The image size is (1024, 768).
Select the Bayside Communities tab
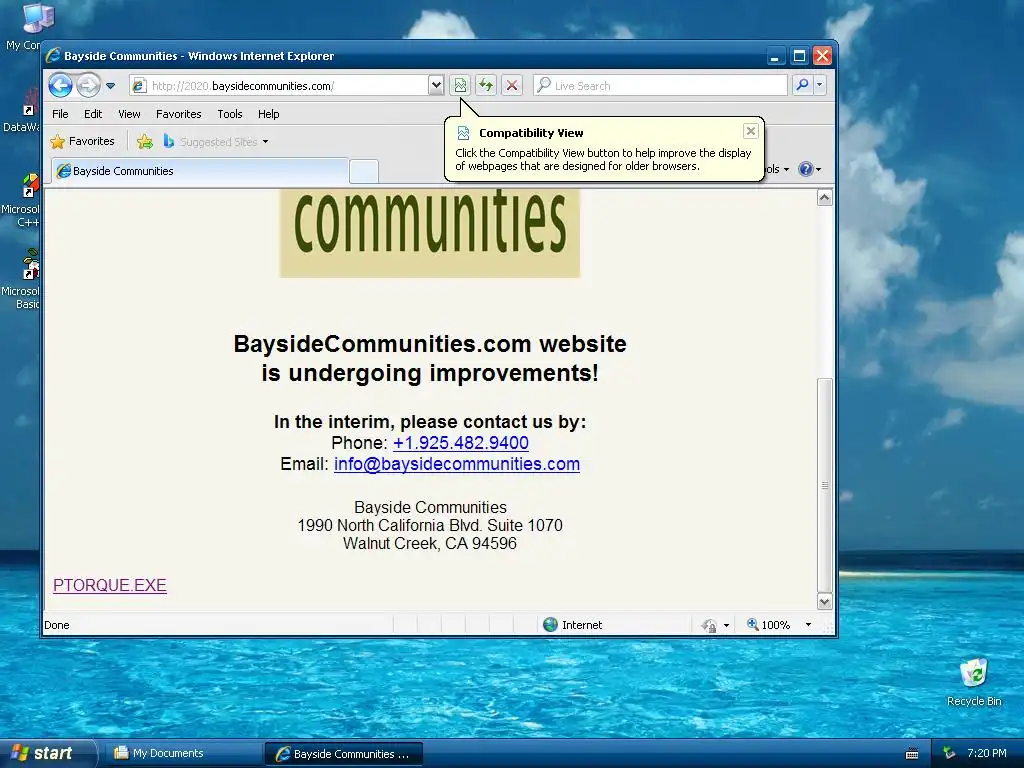200,171
